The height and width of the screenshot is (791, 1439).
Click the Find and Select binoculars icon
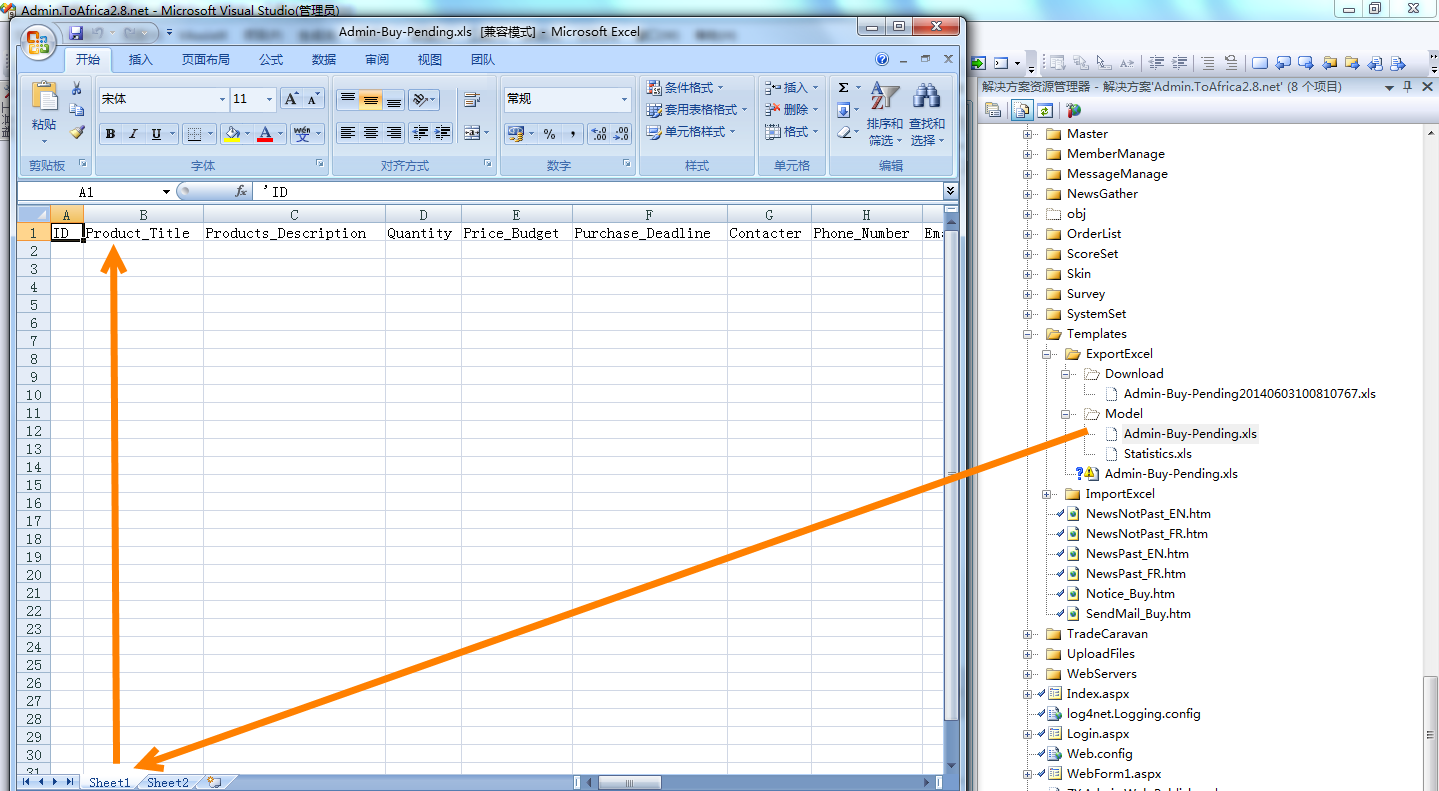point(926,96)
